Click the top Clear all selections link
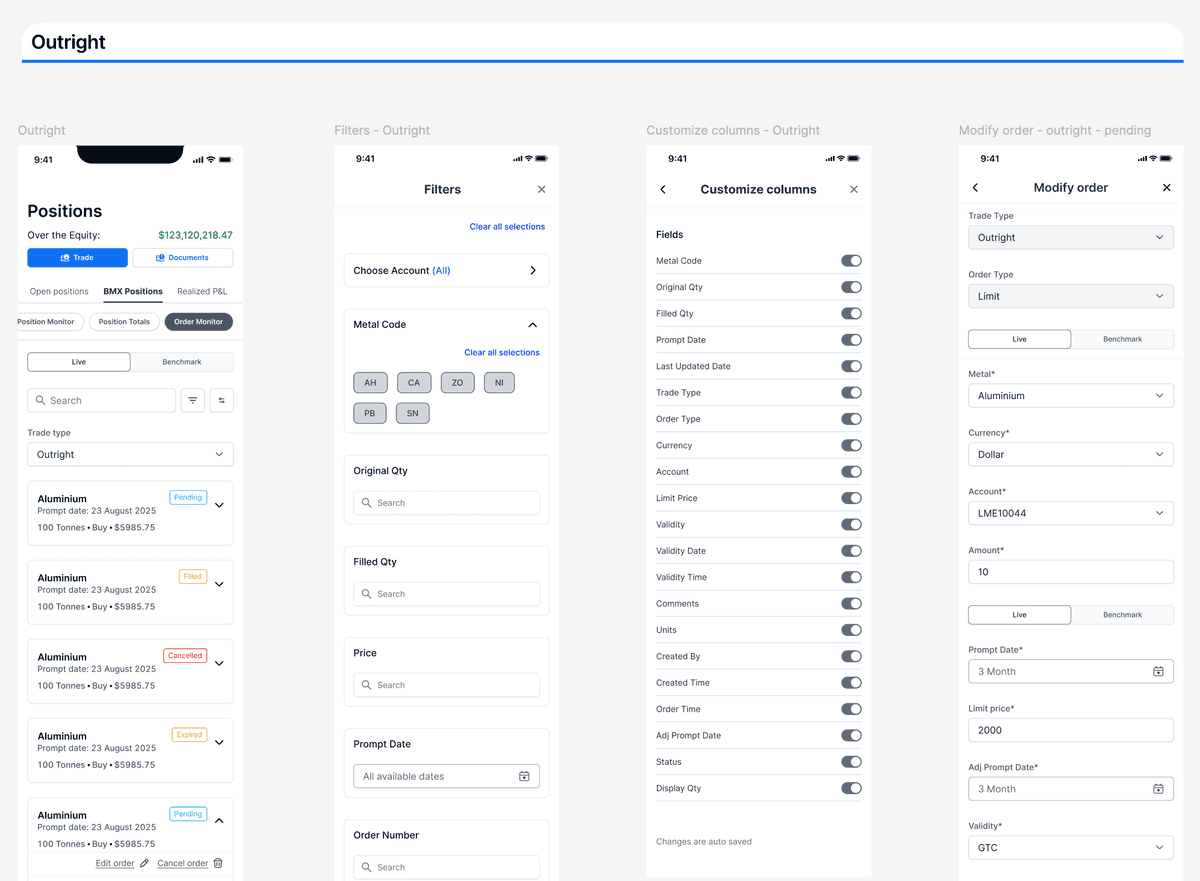The height and width of the screenshot is (881, 1200). pyautogui.click(x=507, y=227)
